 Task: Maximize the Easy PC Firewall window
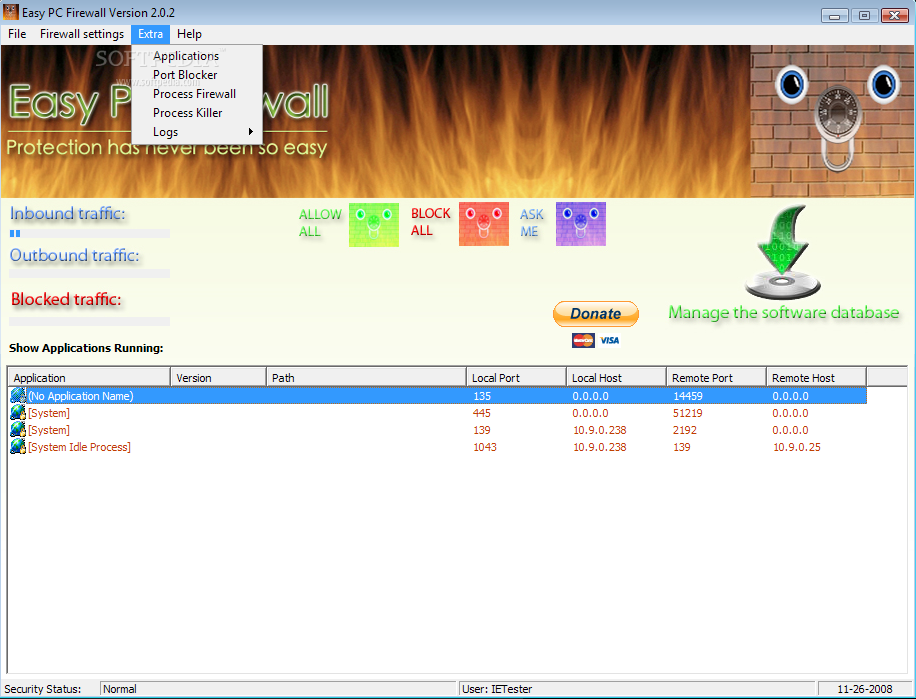click(x=865, y=15)
